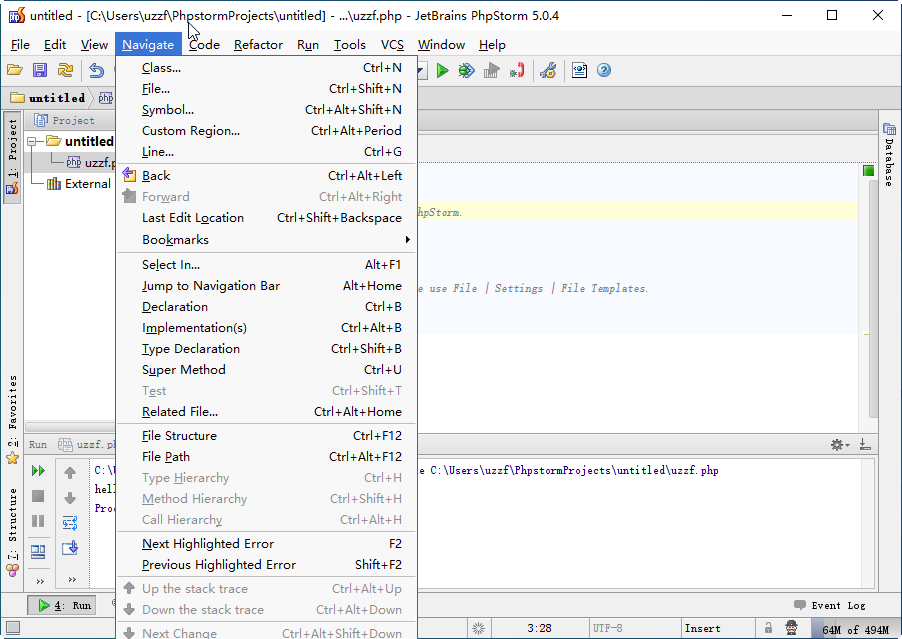902x639 pixels.
Task: Toggle soft wraps icon in Run panel
Action: click(70, 523)
